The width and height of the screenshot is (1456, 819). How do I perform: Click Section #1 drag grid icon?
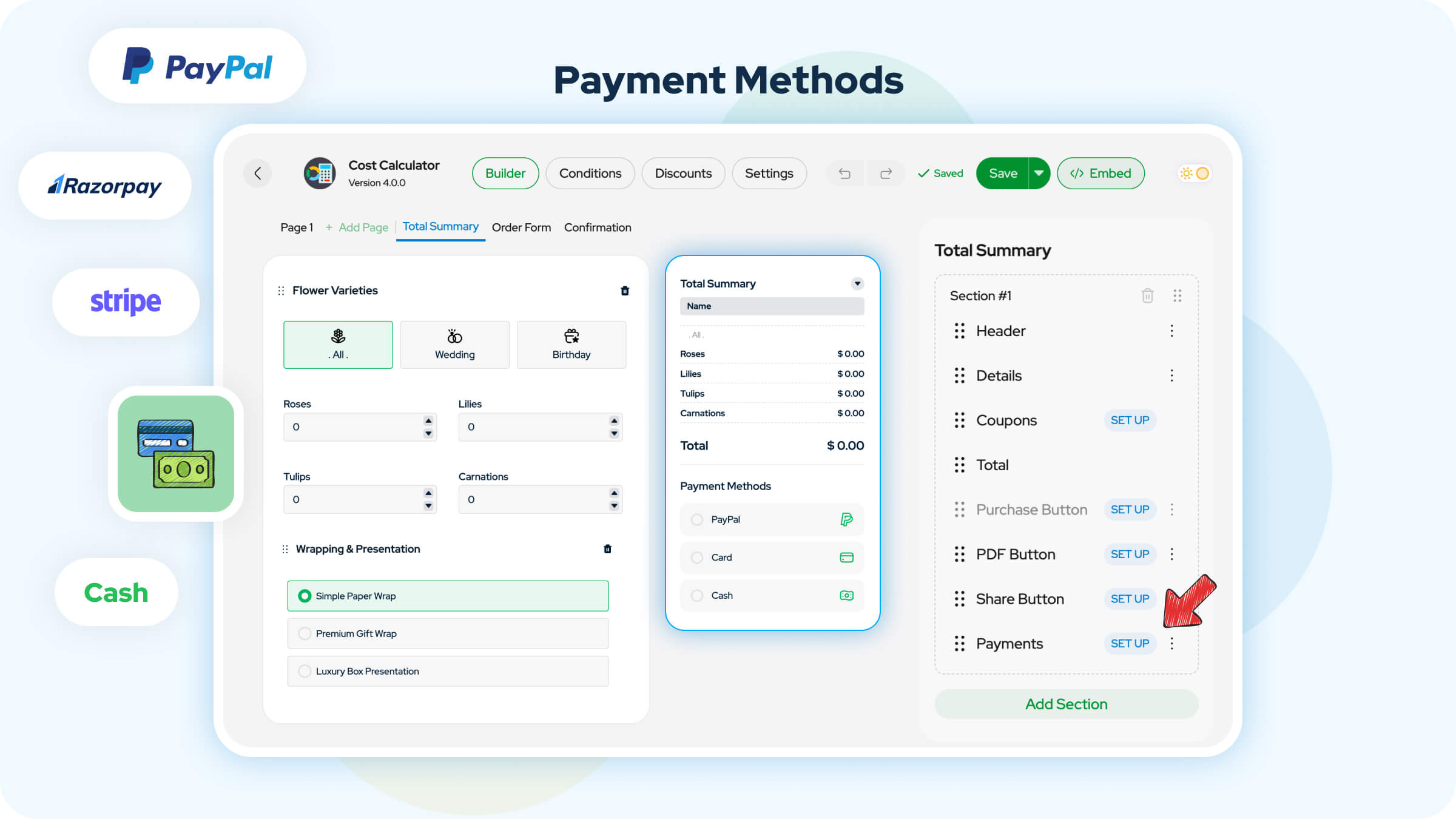tap(1178, 295)
